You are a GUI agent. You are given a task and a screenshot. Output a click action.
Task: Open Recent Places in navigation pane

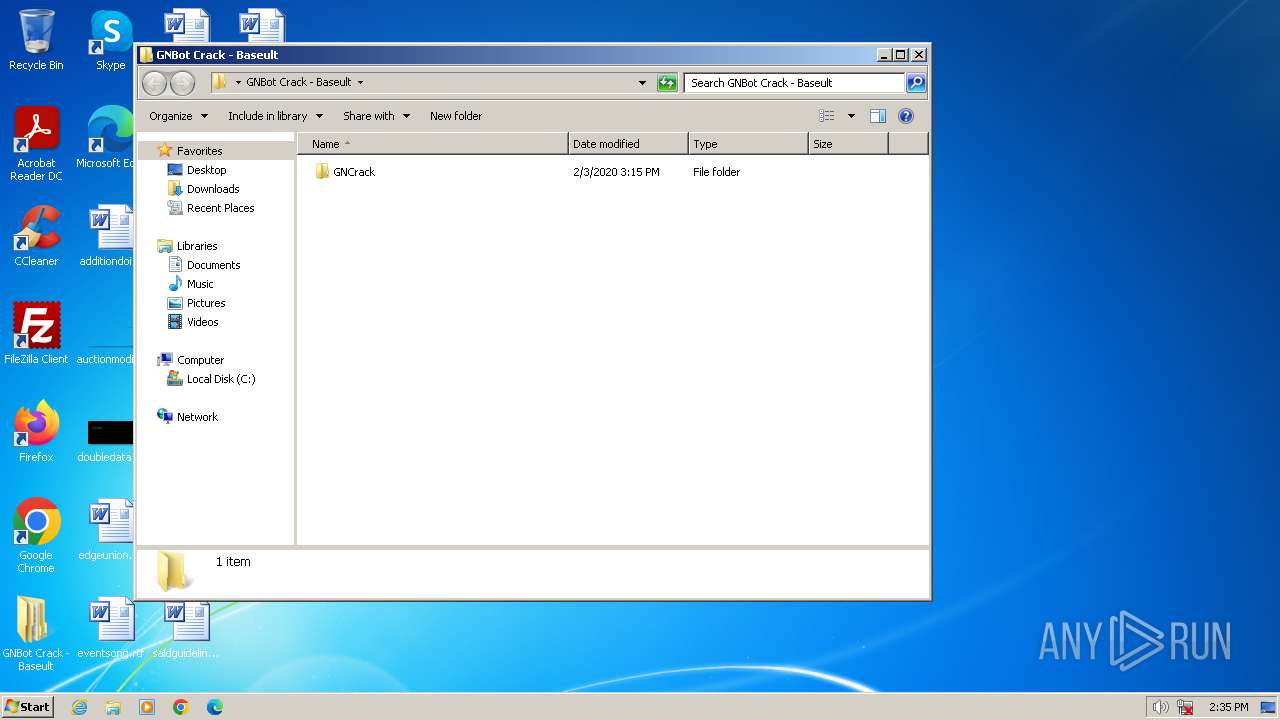pos(220,208)
